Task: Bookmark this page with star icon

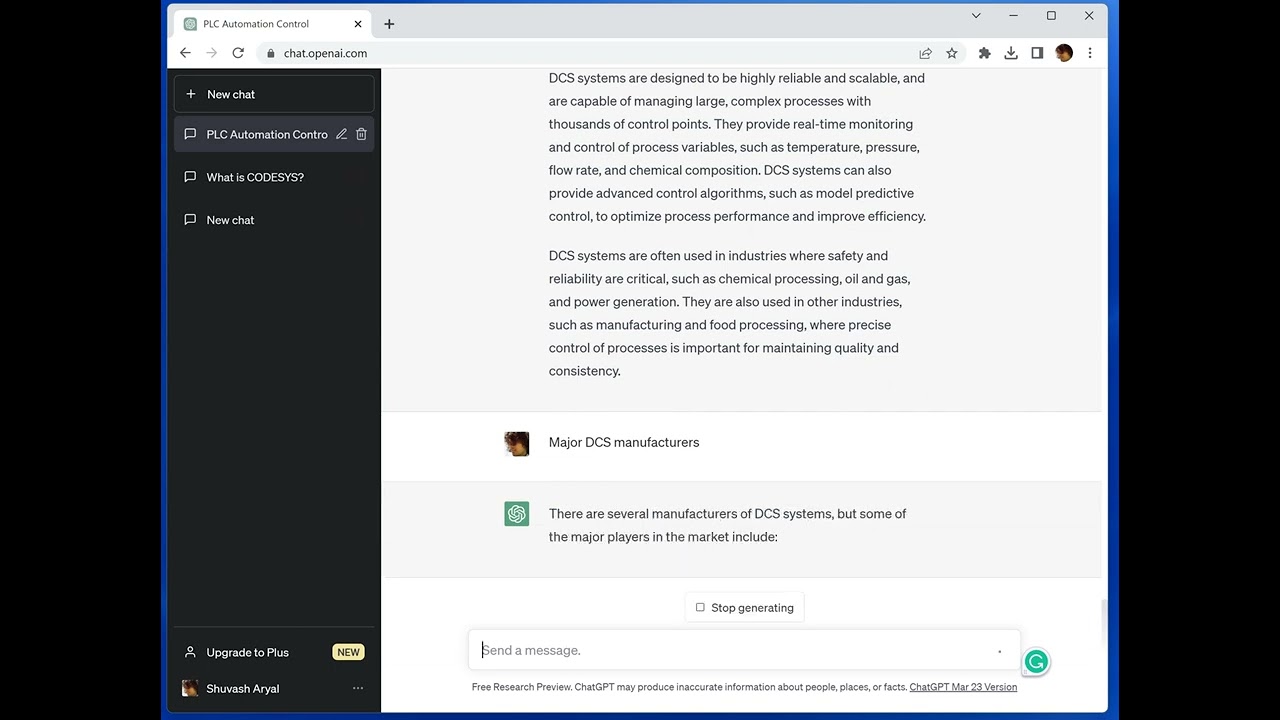Action: coord(952,53)
